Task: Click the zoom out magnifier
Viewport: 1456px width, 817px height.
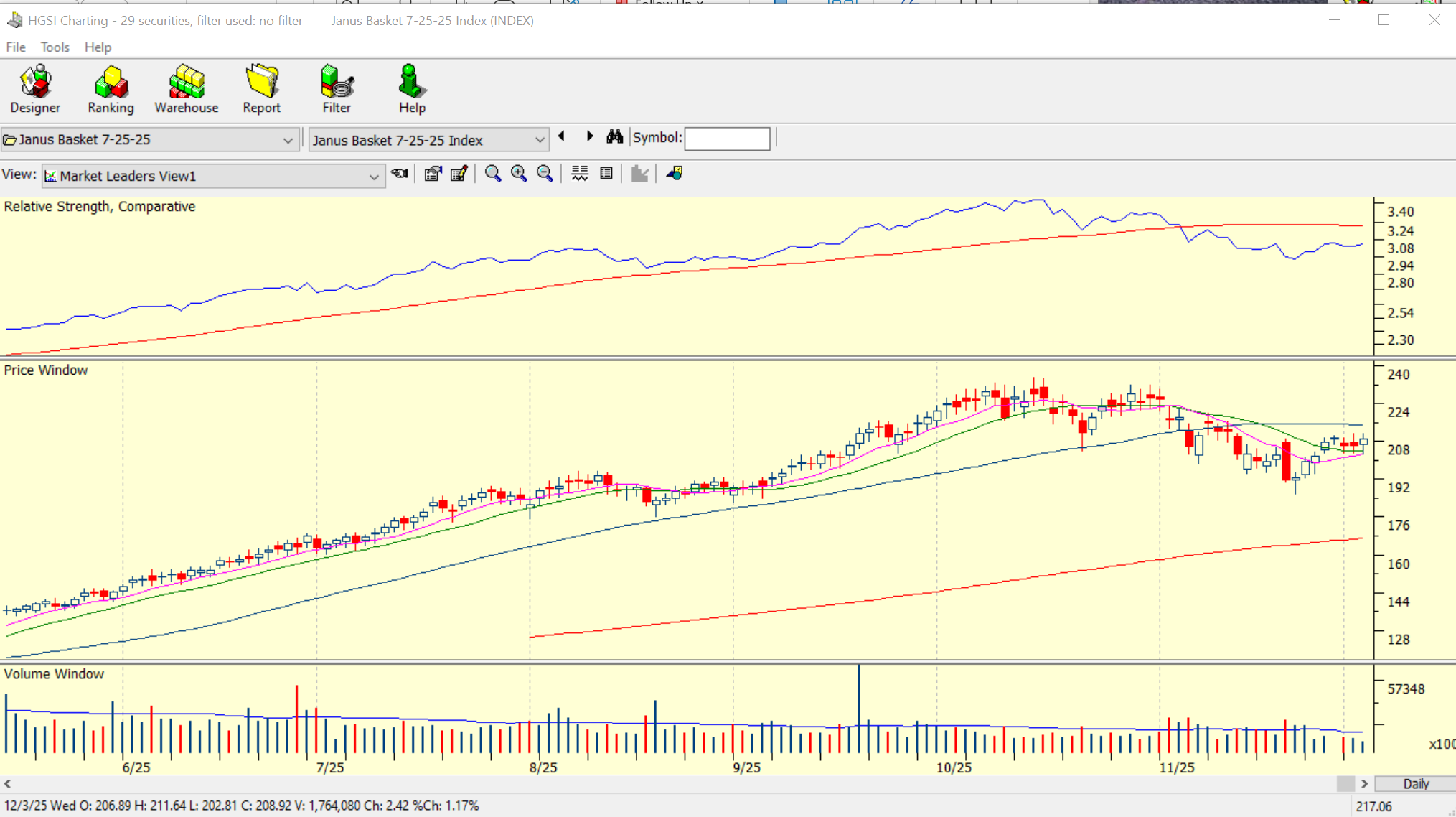Action: point(545,174)
